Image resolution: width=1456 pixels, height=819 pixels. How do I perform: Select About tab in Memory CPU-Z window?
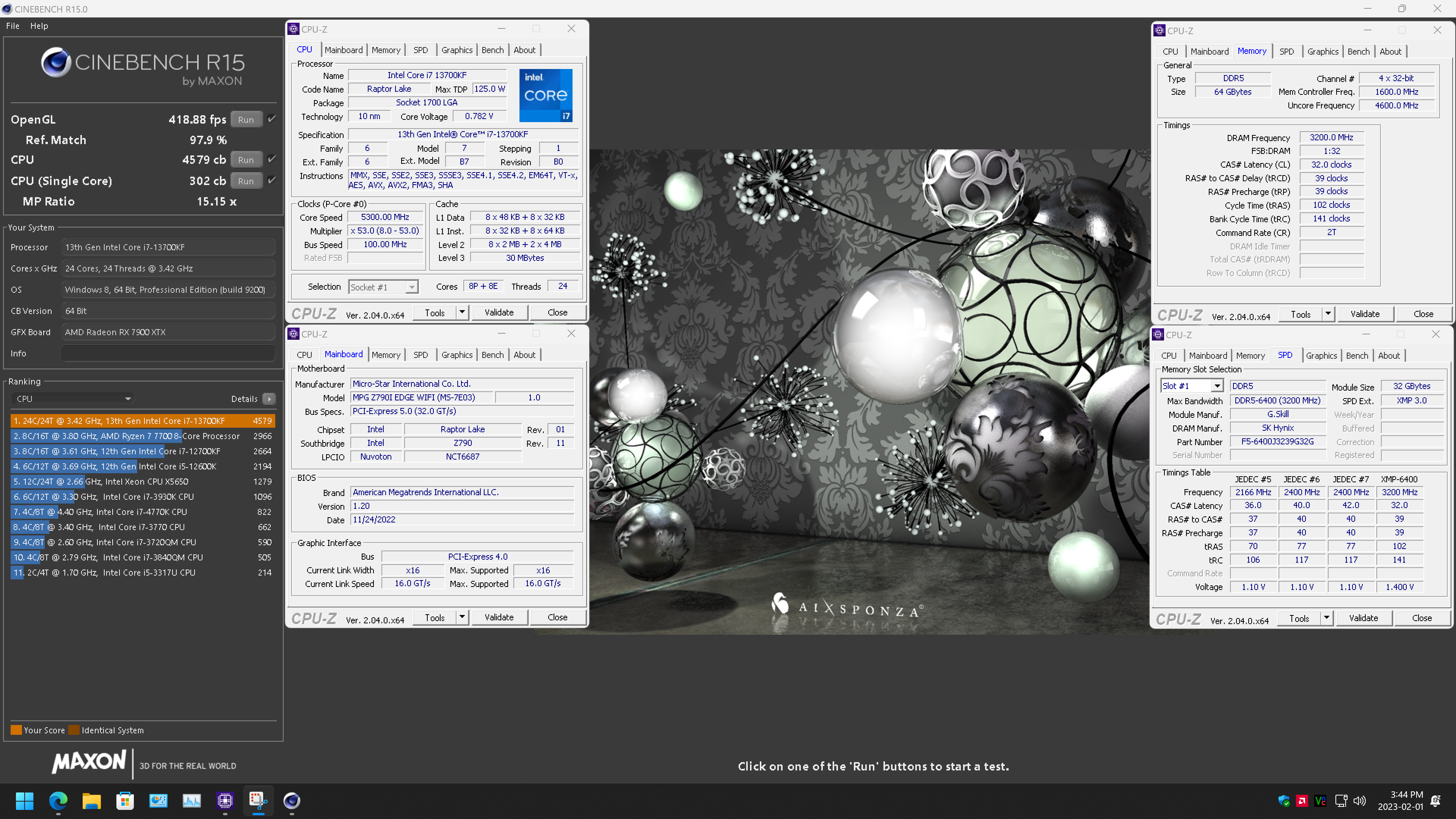(x=1390, y=52)
